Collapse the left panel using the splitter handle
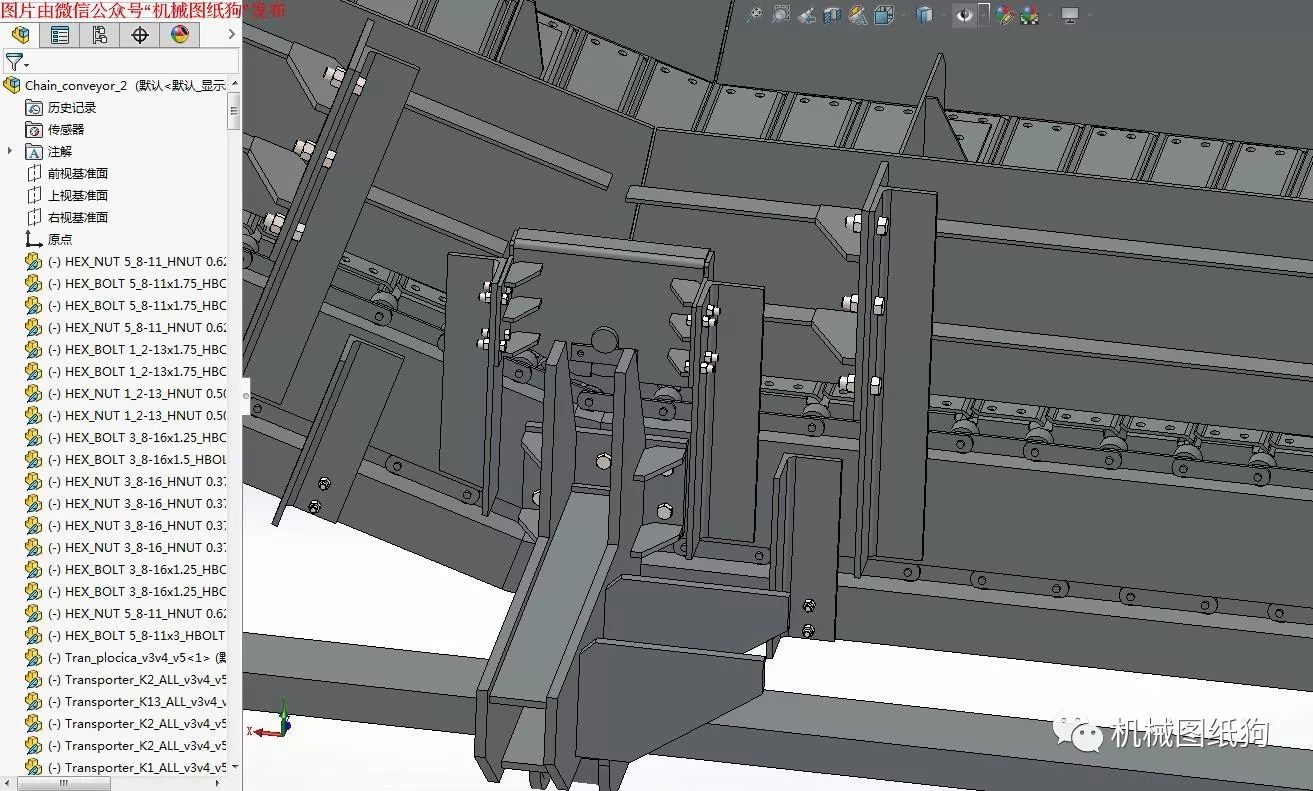Image resolution: width=1313 pixels, height=791 pixels. tap(244, 395)
